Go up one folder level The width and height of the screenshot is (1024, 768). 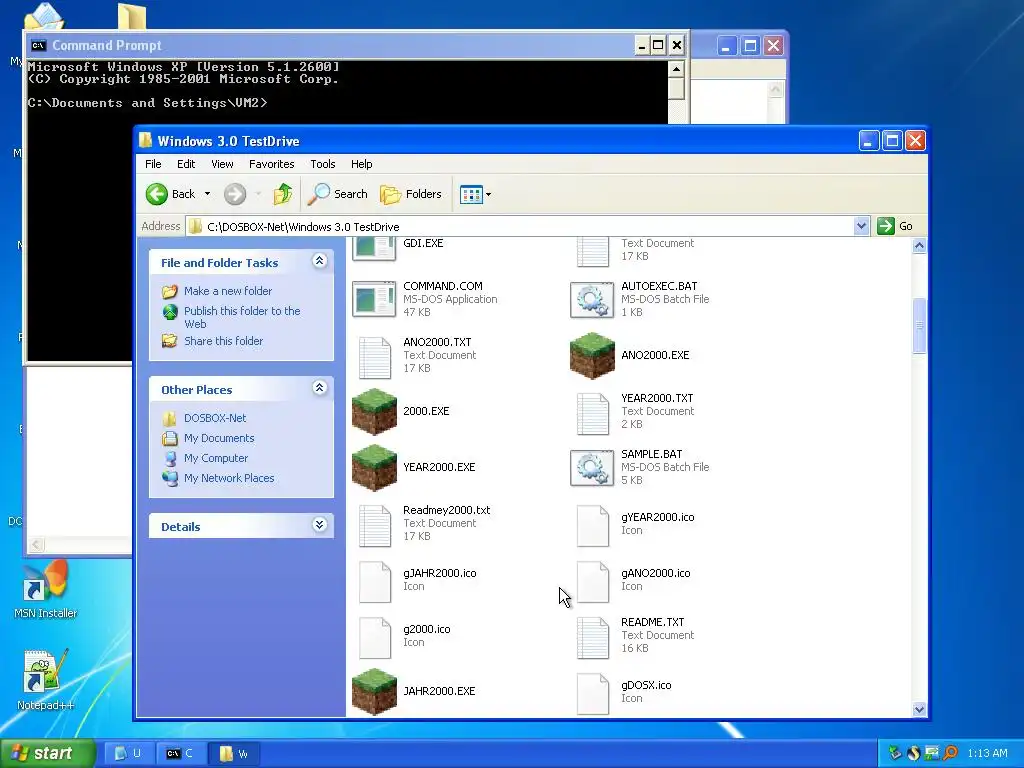pyautogui.click(x=283, y=194)
